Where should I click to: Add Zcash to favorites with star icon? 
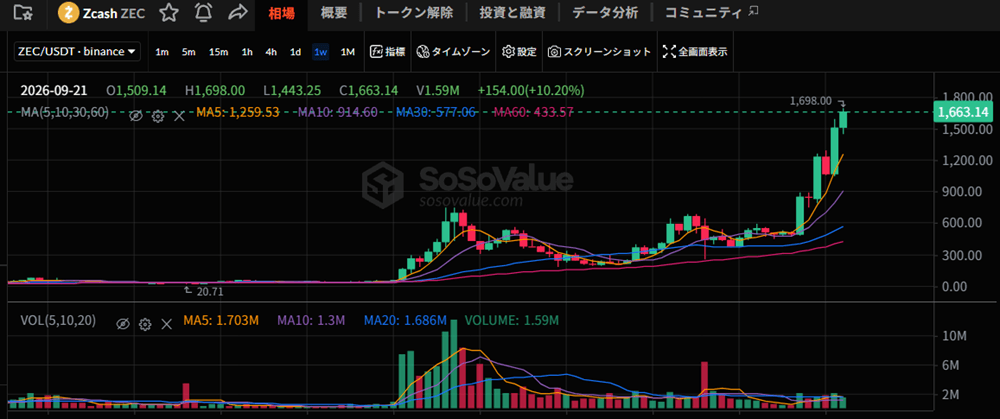point(169,12)
